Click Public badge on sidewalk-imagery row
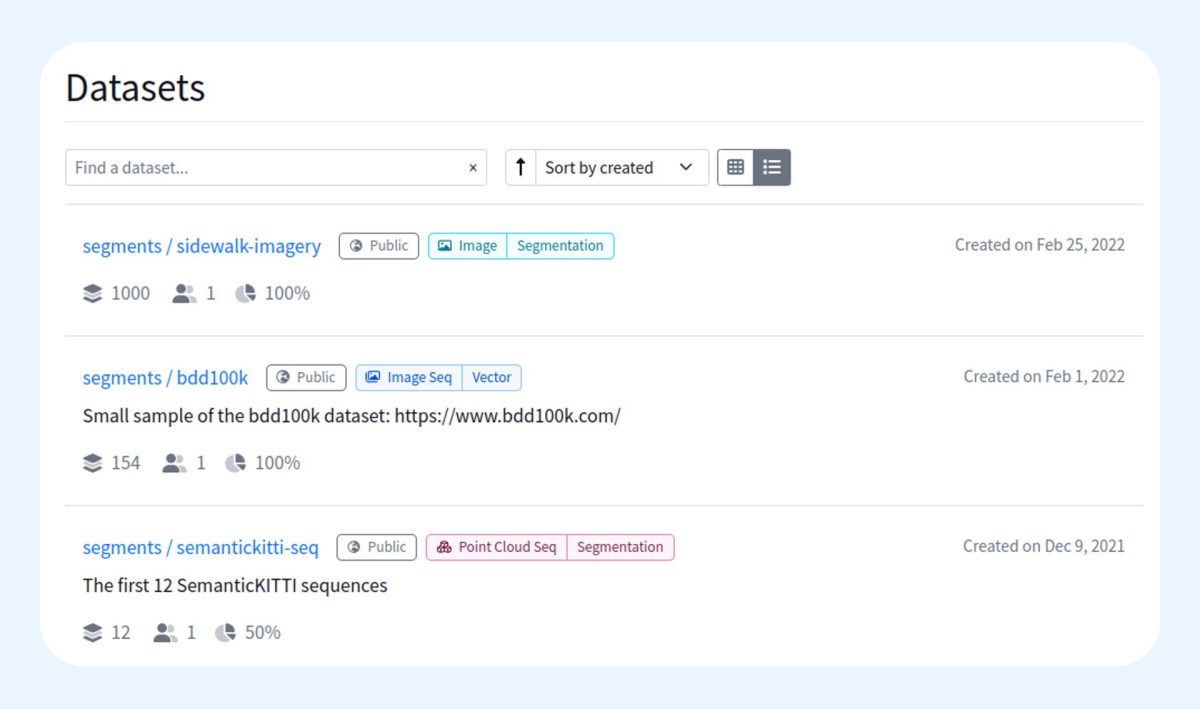1200x709 pixels. pos(379,246)
